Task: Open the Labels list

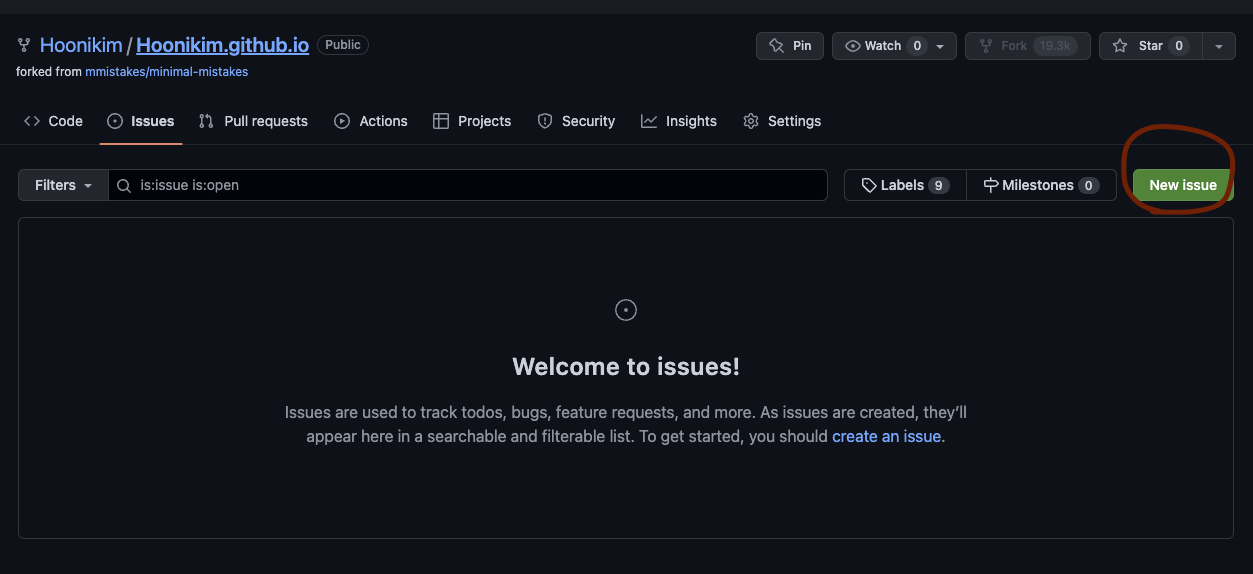Action: (905, 185)
